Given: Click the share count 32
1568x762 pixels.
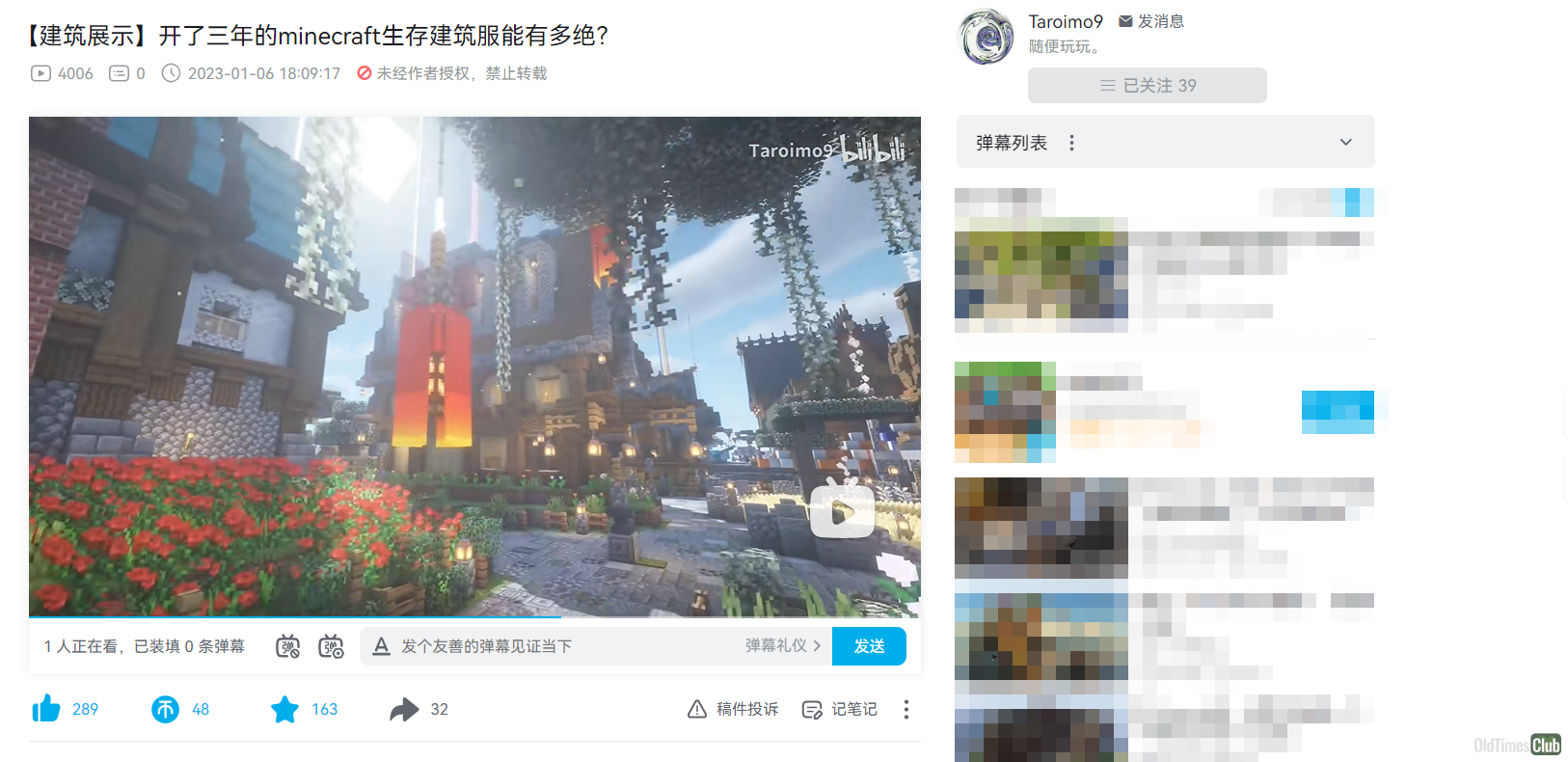Looking at the screenshot, I should click(439, 710).
